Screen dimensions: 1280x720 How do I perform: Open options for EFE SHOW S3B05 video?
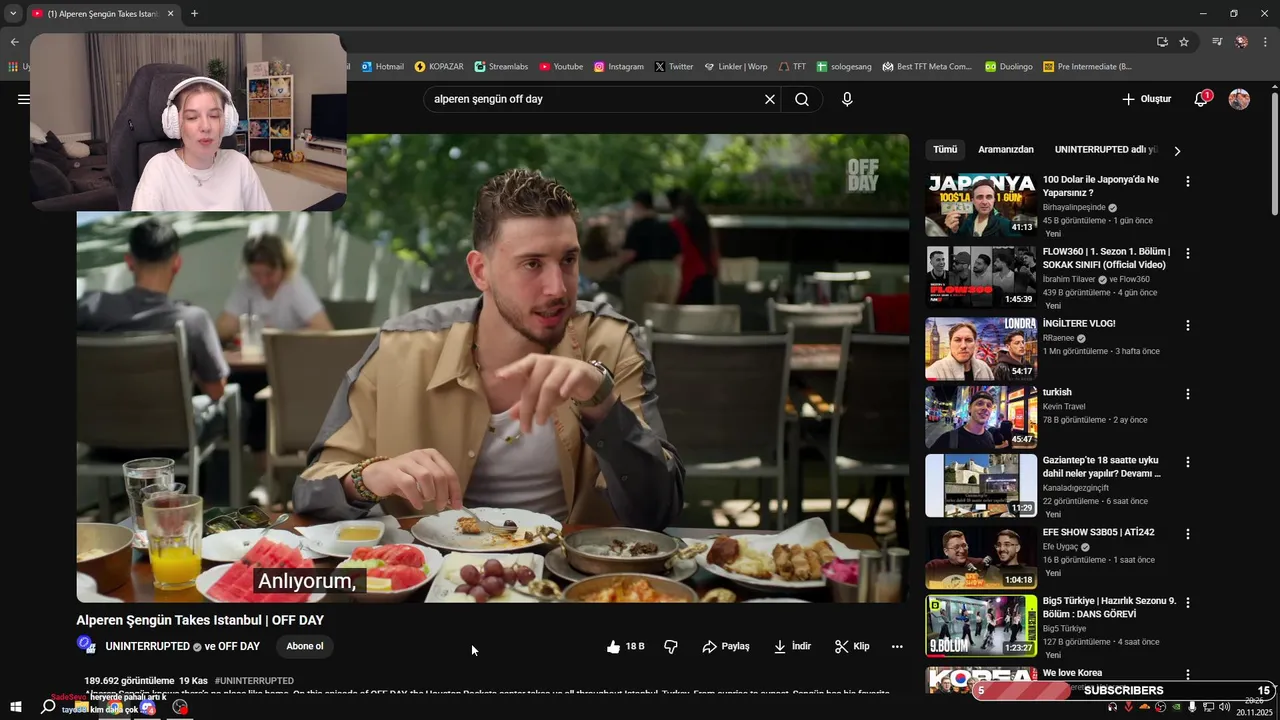tap(1188, 534)
